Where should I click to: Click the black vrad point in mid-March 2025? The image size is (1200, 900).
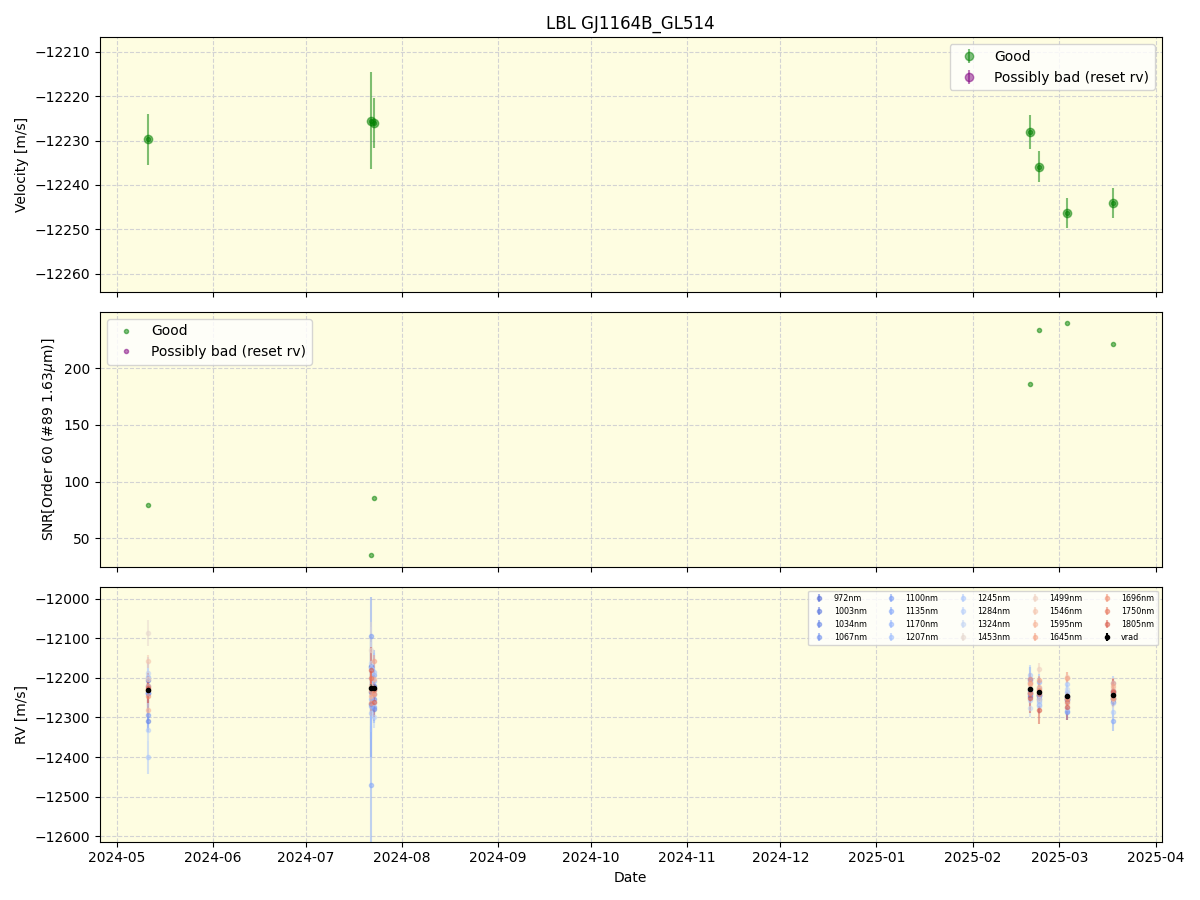pyautogui.click(x=1113, y=695)
